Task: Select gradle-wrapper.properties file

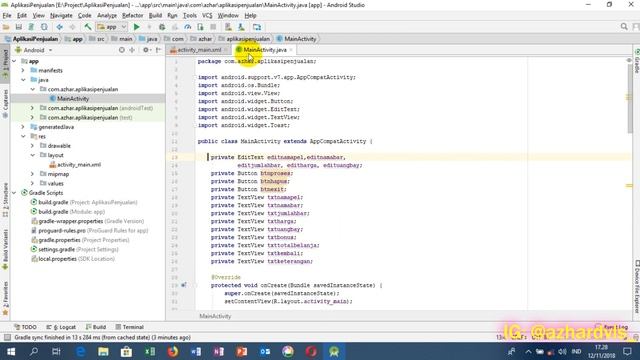Action: [87, 221]
